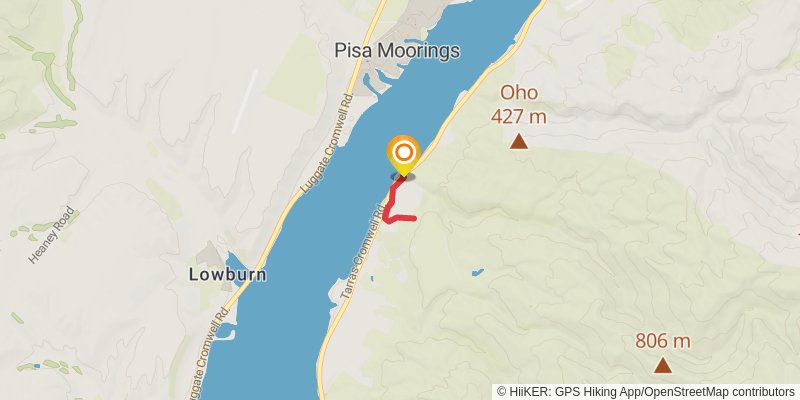Click the Pisa Moorings marina canals

point(380,79)
